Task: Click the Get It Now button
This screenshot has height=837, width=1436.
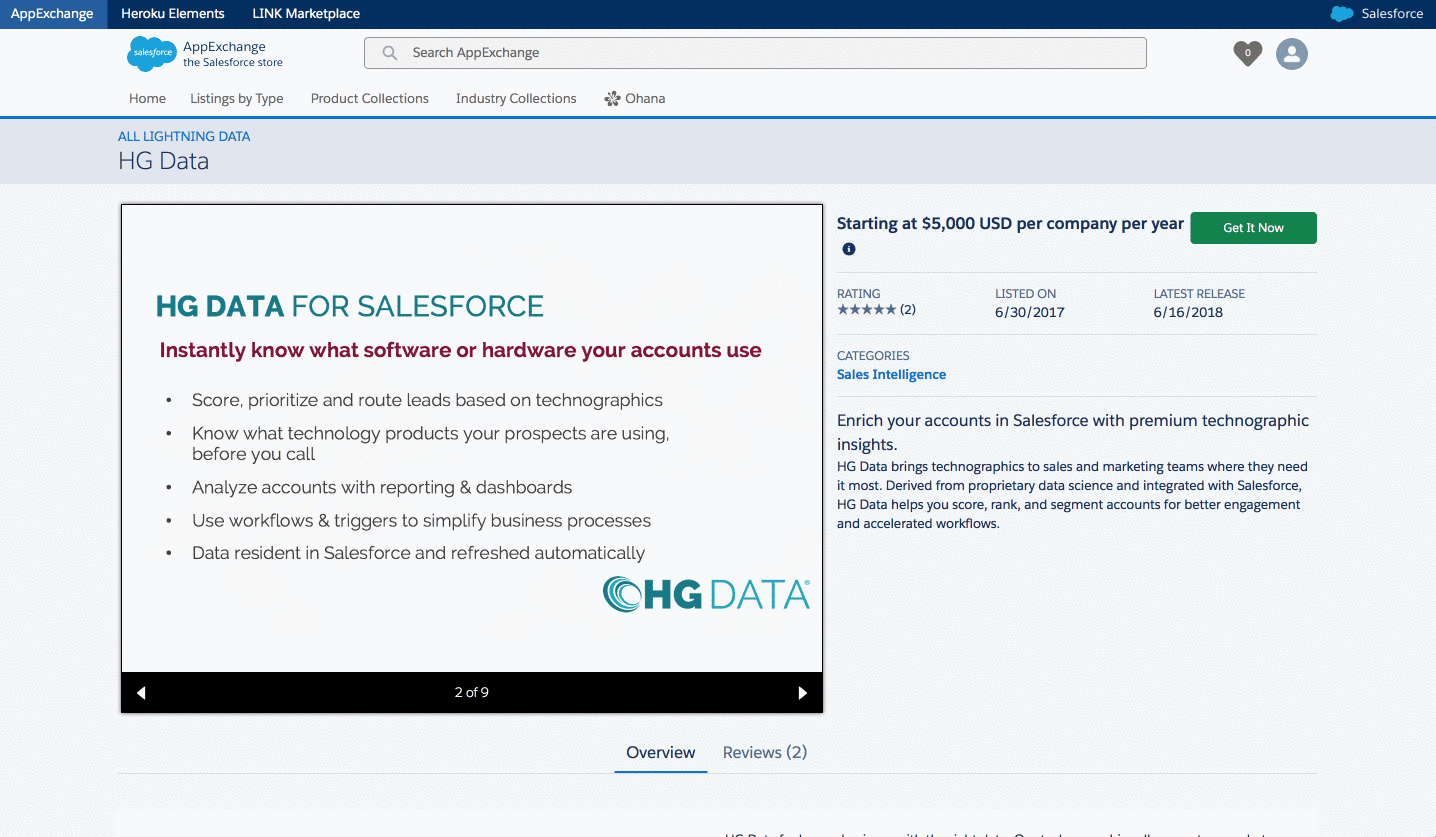Action: (1253, 228)
